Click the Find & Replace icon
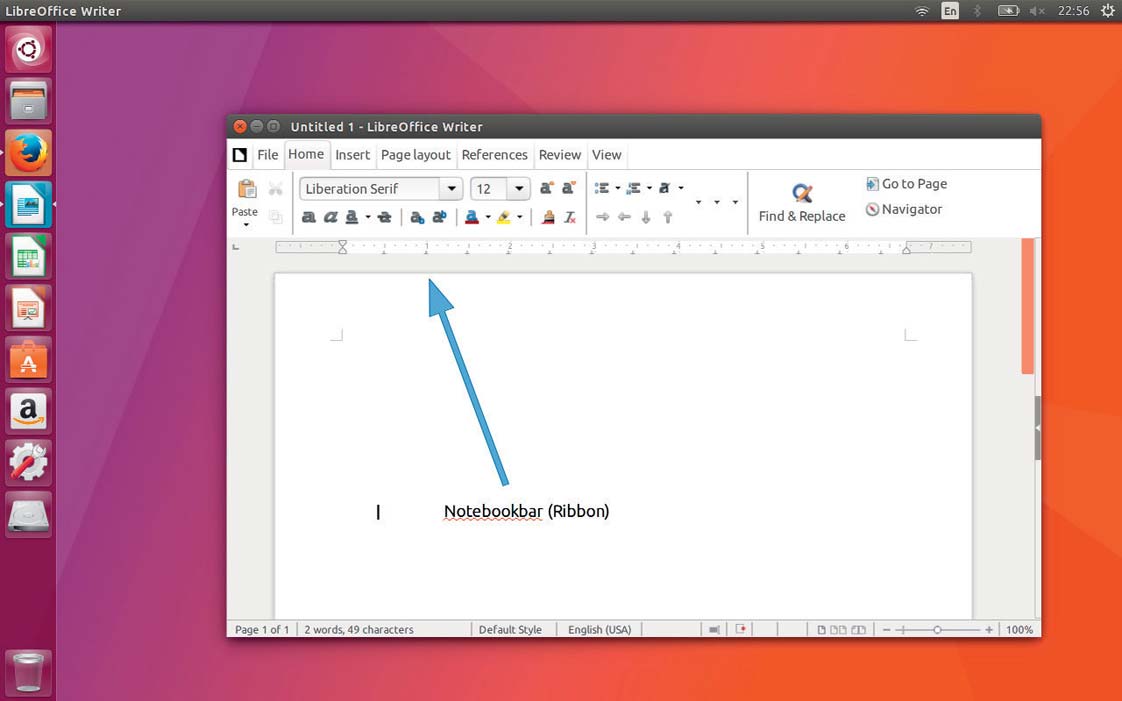1122x701 pixels. (802, 192)
